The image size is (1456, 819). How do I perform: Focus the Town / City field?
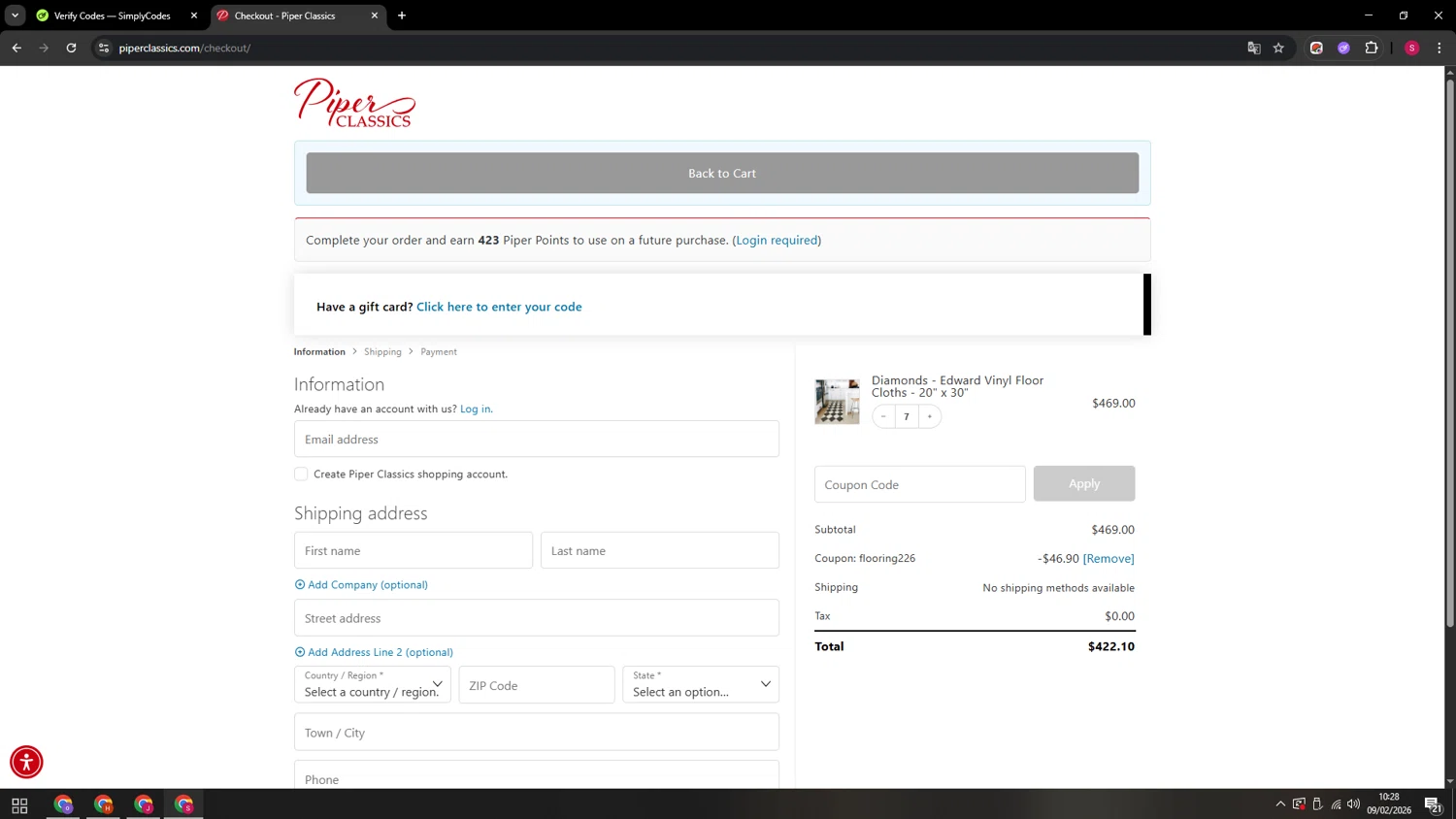coord(536,732)
